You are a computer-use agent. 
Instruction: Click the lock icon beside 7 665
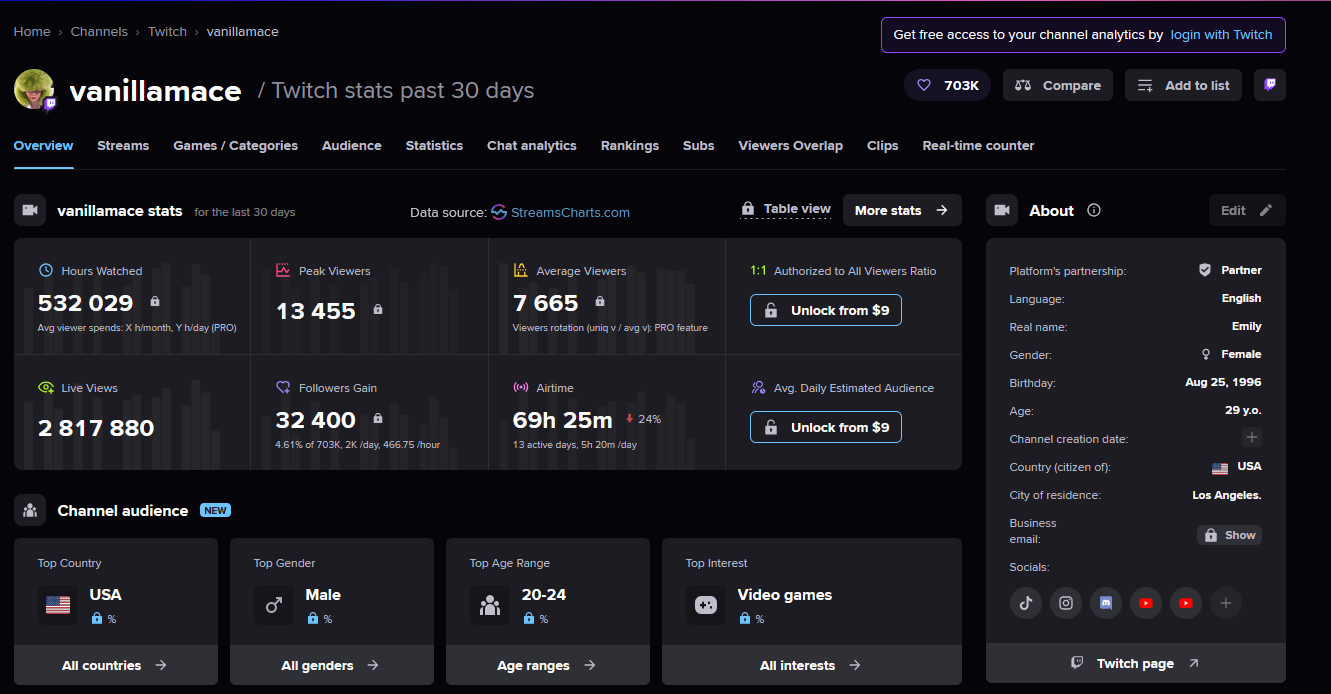point(600,301)
